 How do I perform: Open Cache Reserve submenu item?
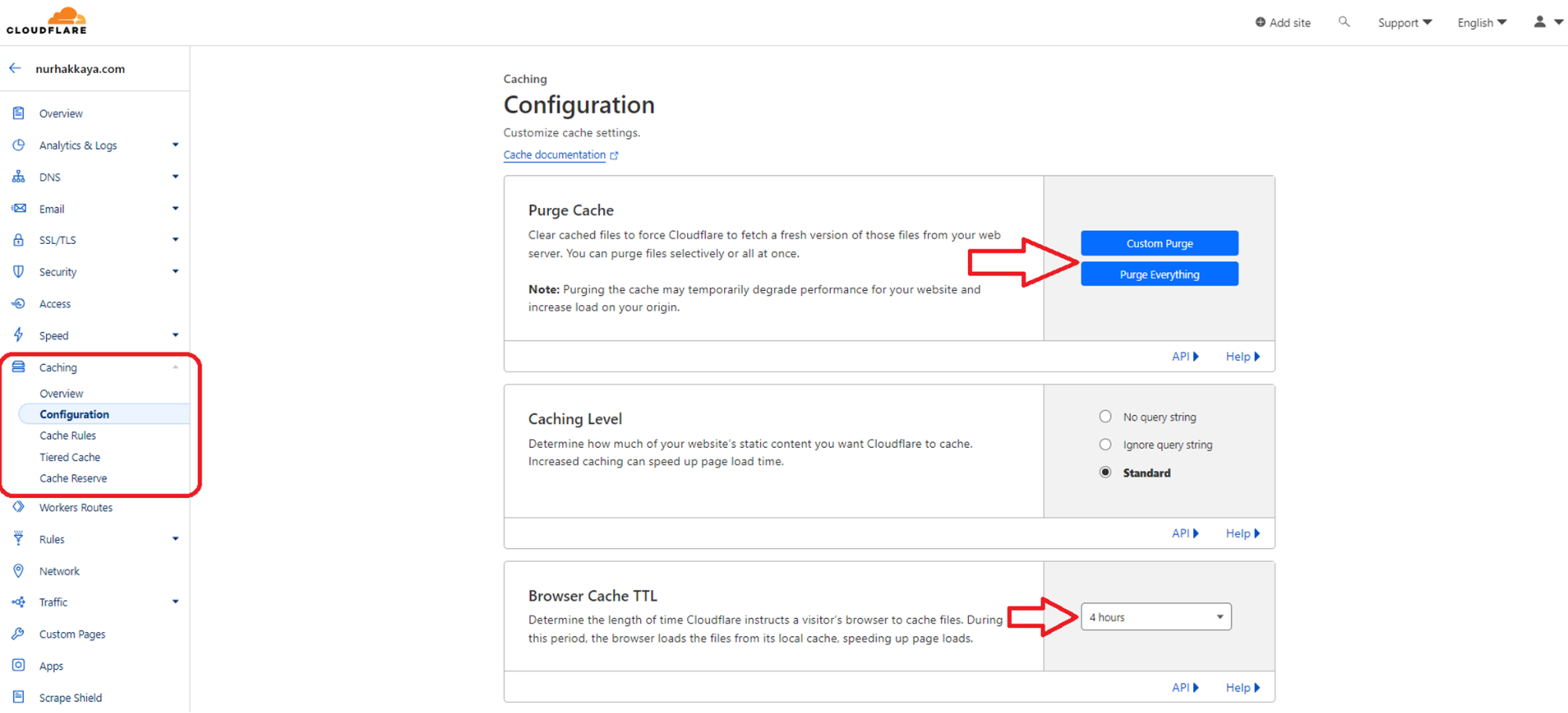pyautogui.click(x=73, y=478)
